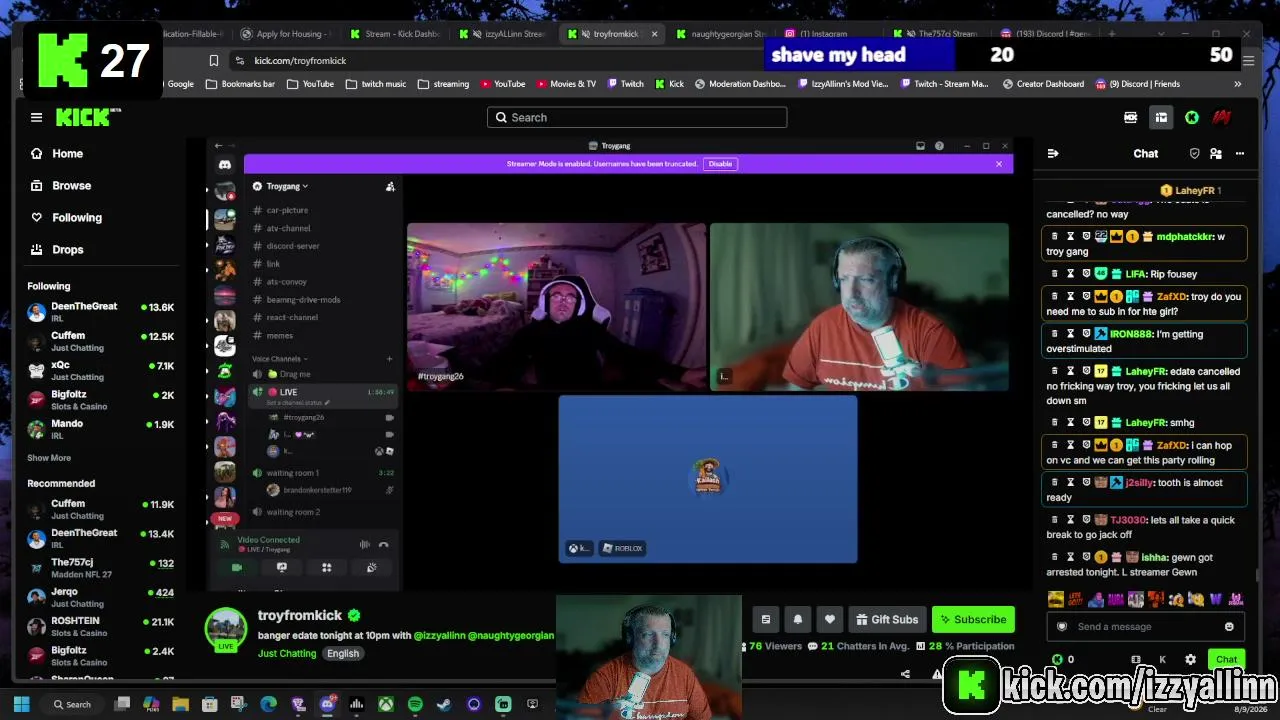Open Mando channel in Following list

(101, 429)
